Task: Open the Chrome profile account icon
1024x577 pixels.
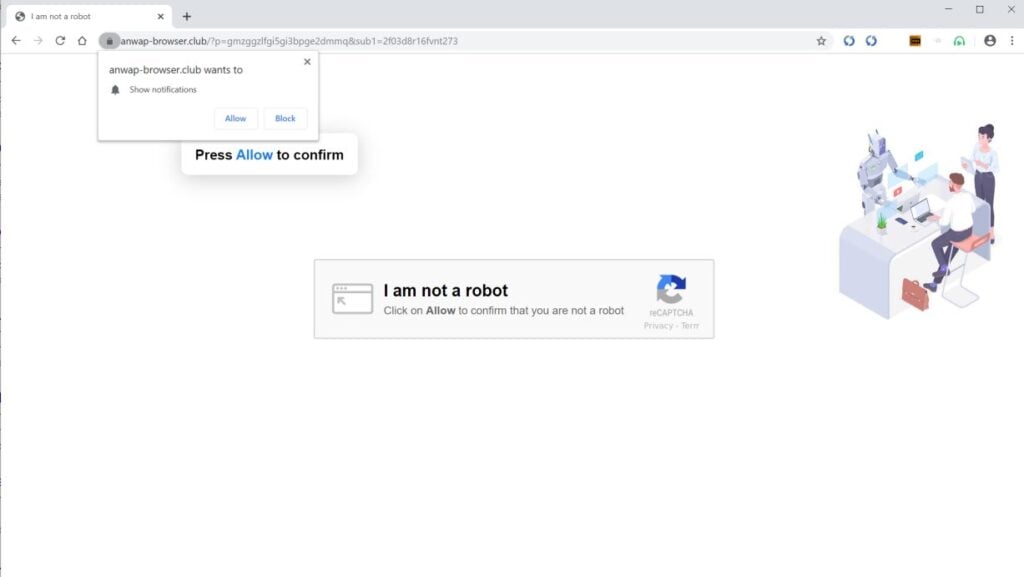Action: (989, 41)
